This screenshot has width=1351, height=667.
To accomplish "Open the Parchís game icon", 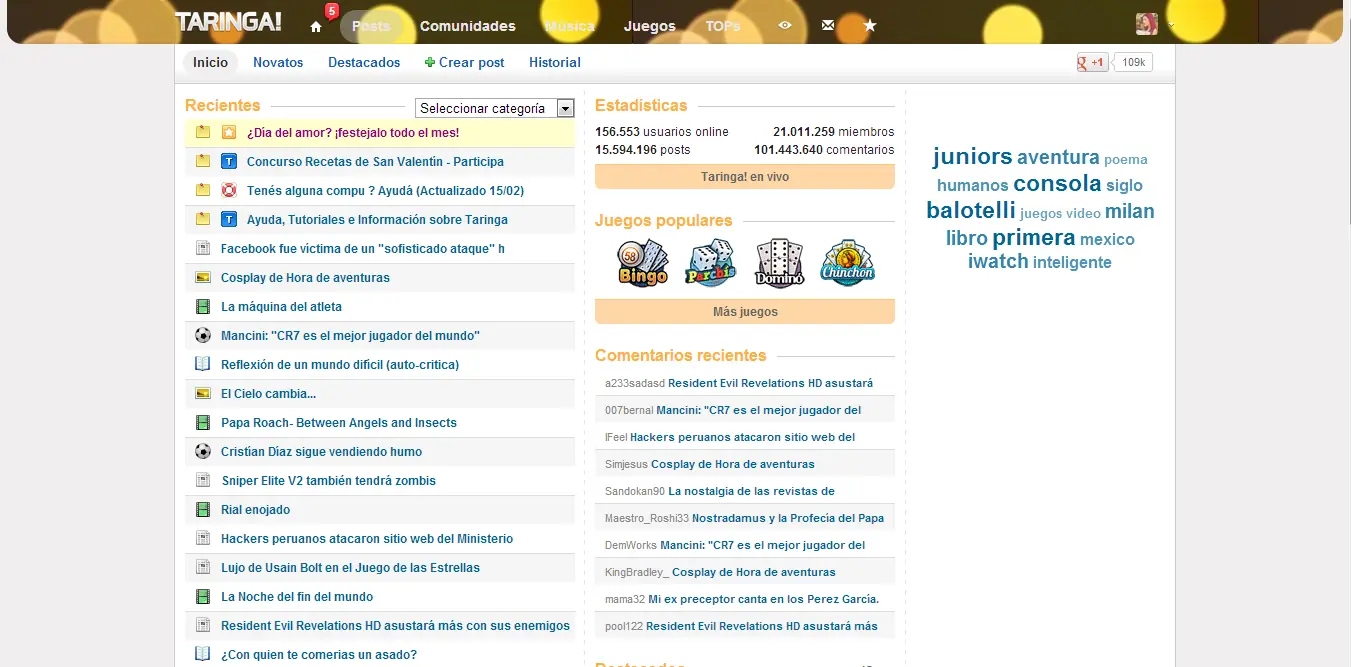I will pyautogui.click(x=710, y=262).
